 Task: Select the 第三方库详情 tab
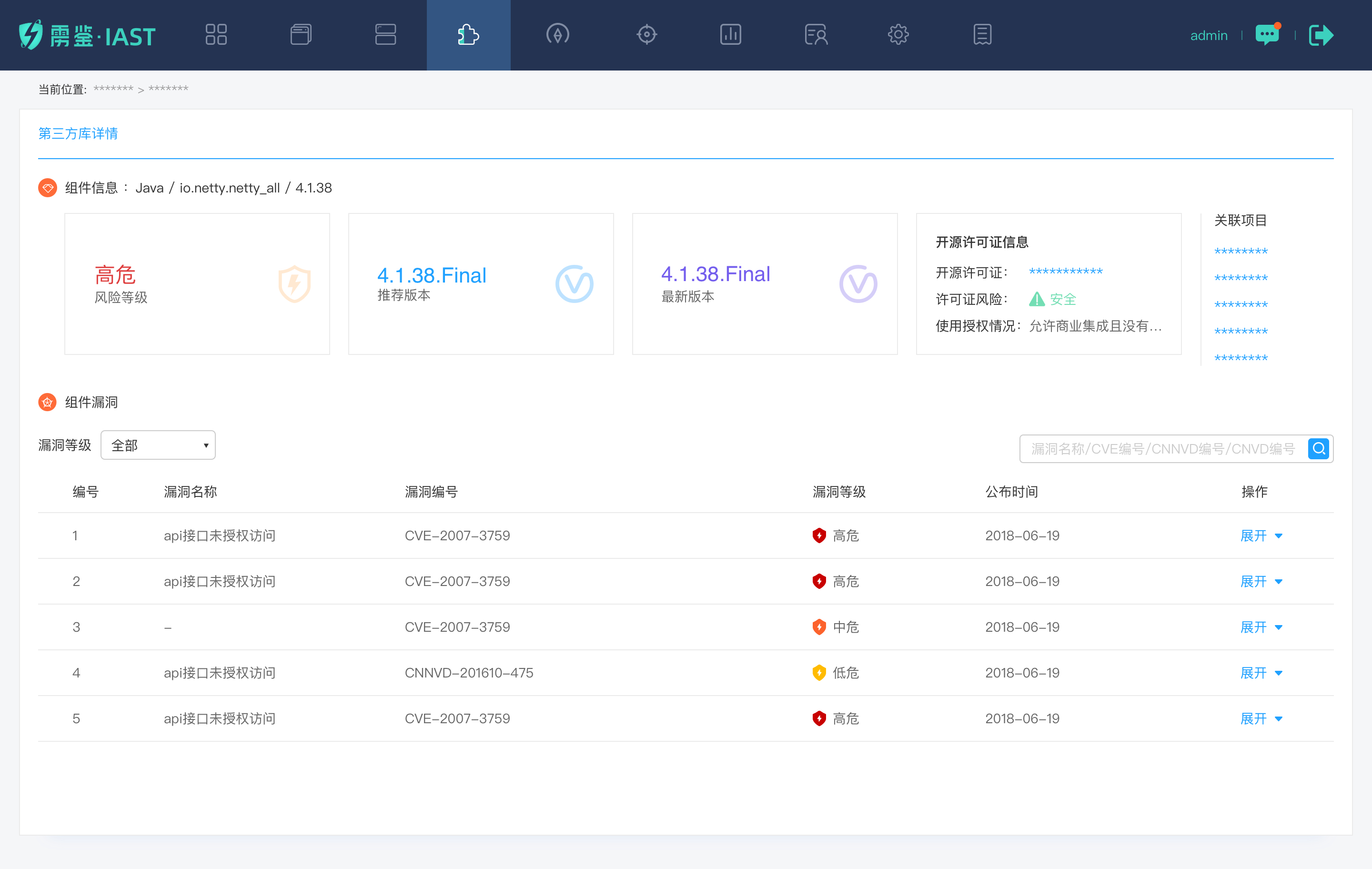78,133
